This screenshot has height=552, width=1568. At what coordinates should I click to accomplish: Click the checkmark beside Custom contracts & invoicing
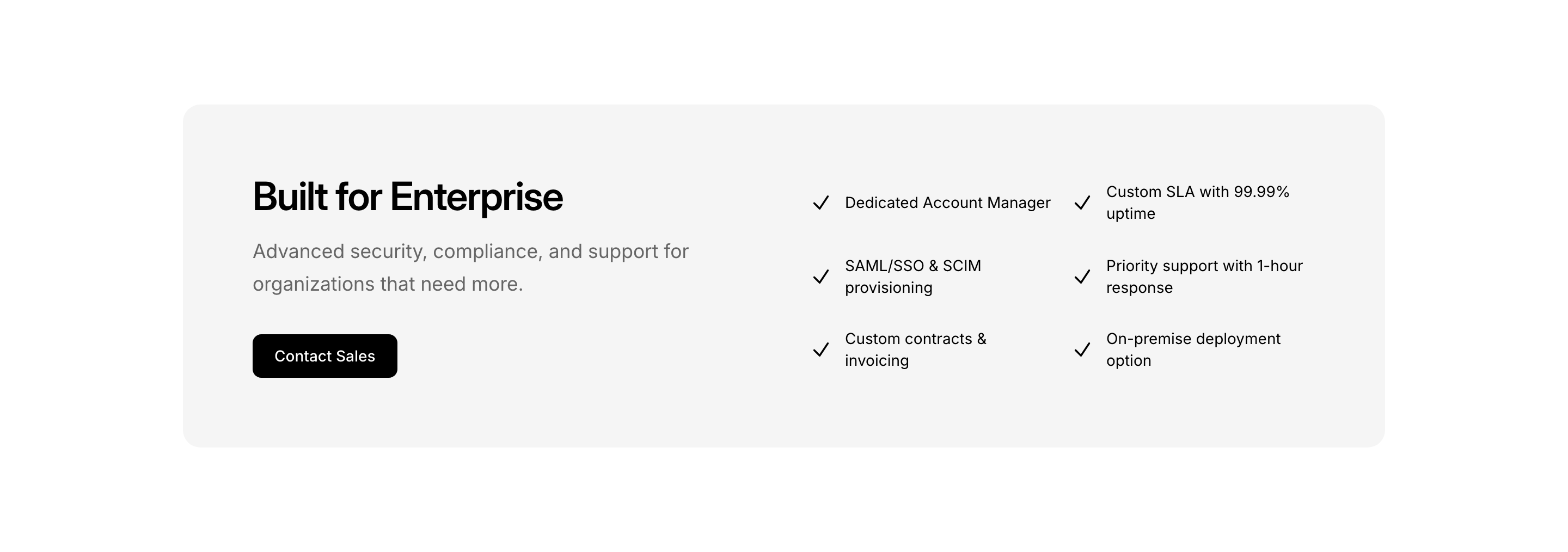(x=820, y=350)
